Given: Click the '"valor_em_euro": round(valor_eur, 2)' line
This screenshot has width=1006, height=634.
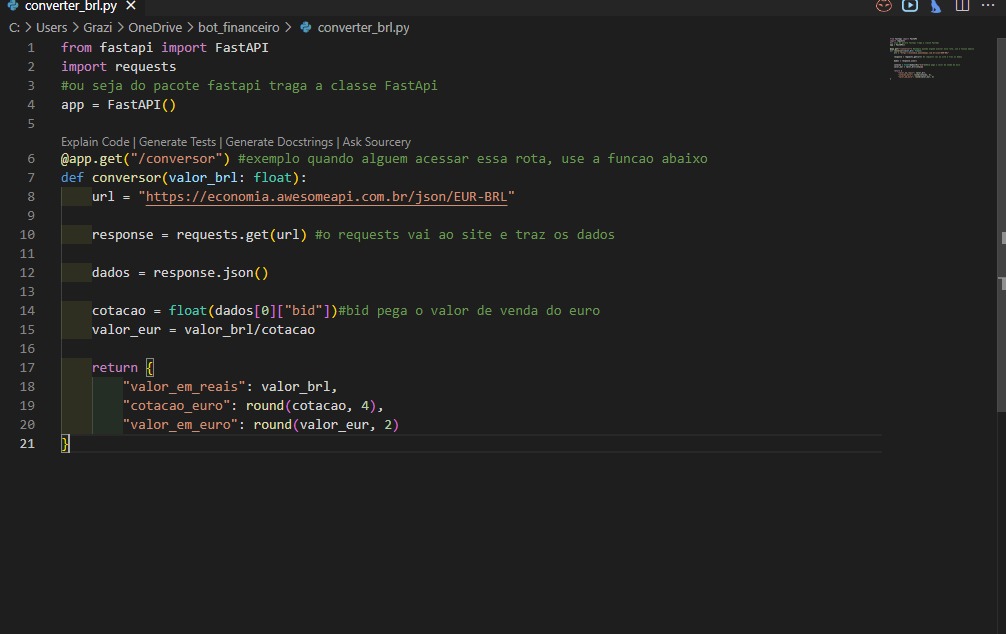Looking at the screenshot, I should [260, 425].
